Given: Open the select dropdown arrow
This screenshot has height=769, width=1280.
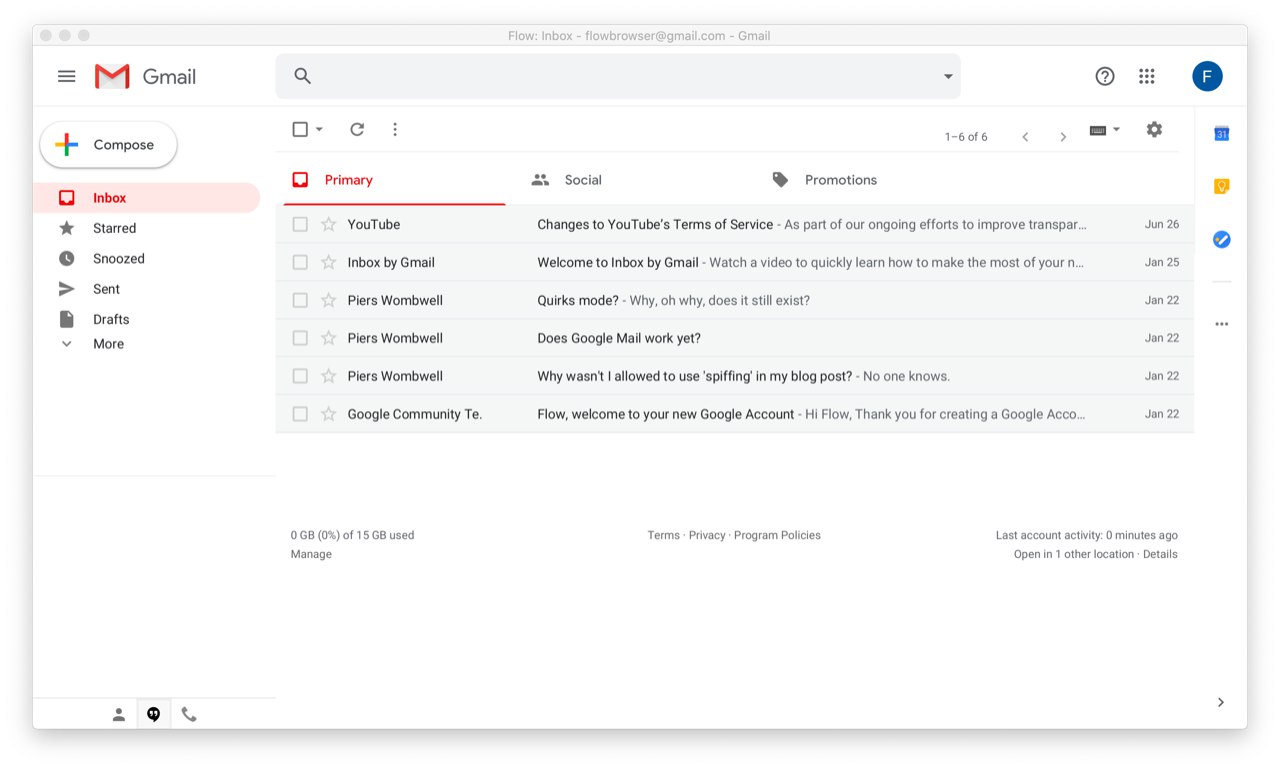Looking at the screenshot, I should coord(319,129).
